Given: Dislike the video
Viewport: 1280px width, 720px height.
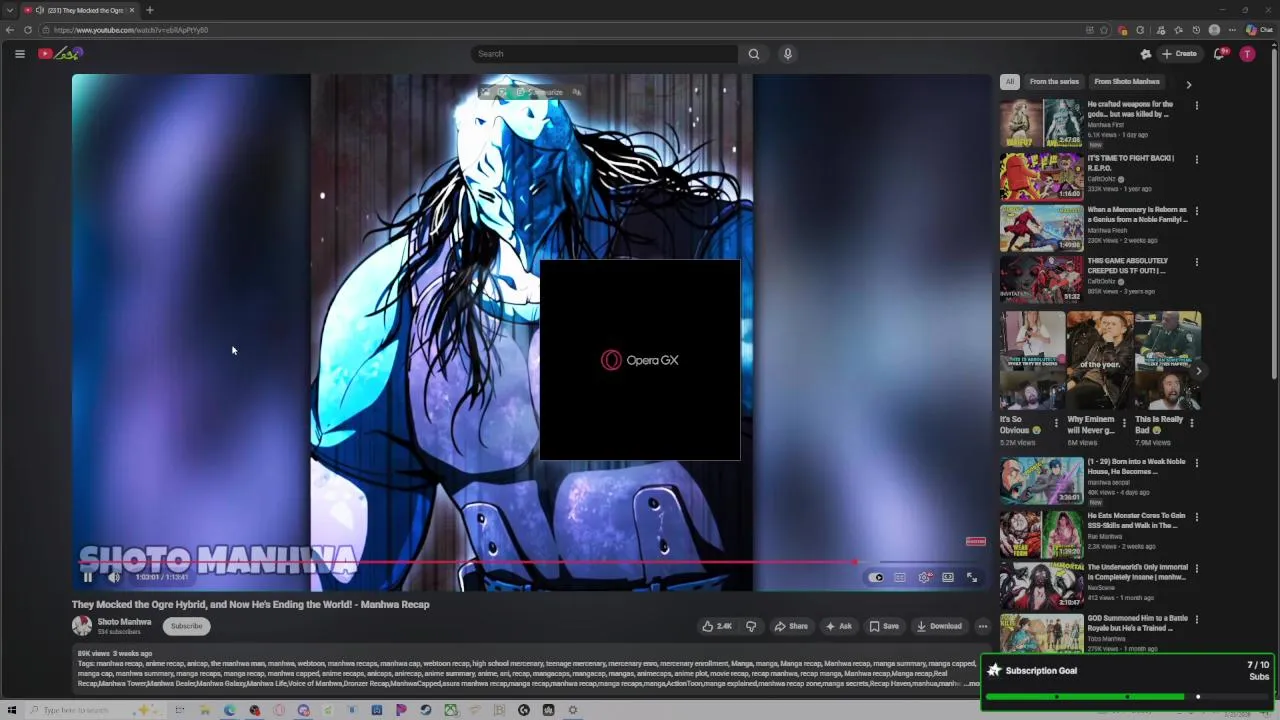Looking at the screenshot, I should point(751,626).
